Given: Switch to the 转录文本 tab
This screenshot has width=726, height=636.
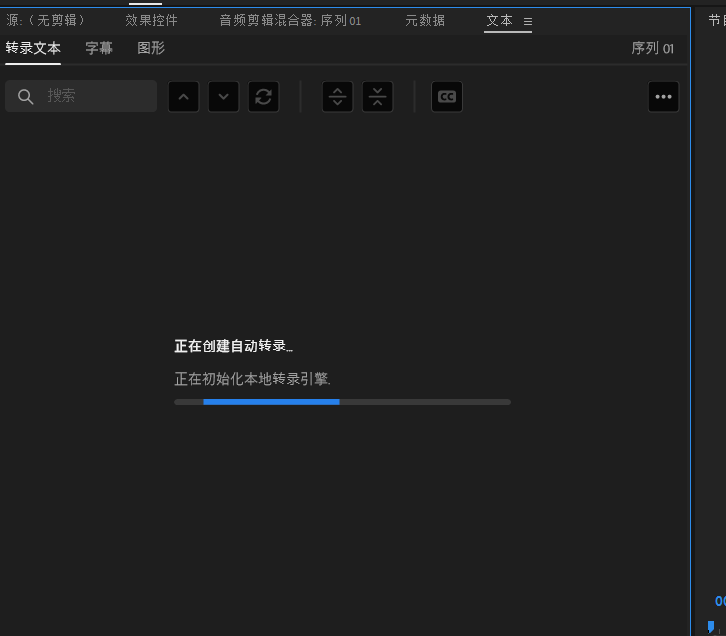Looking at the screenshot, I should tap(33, 48).
